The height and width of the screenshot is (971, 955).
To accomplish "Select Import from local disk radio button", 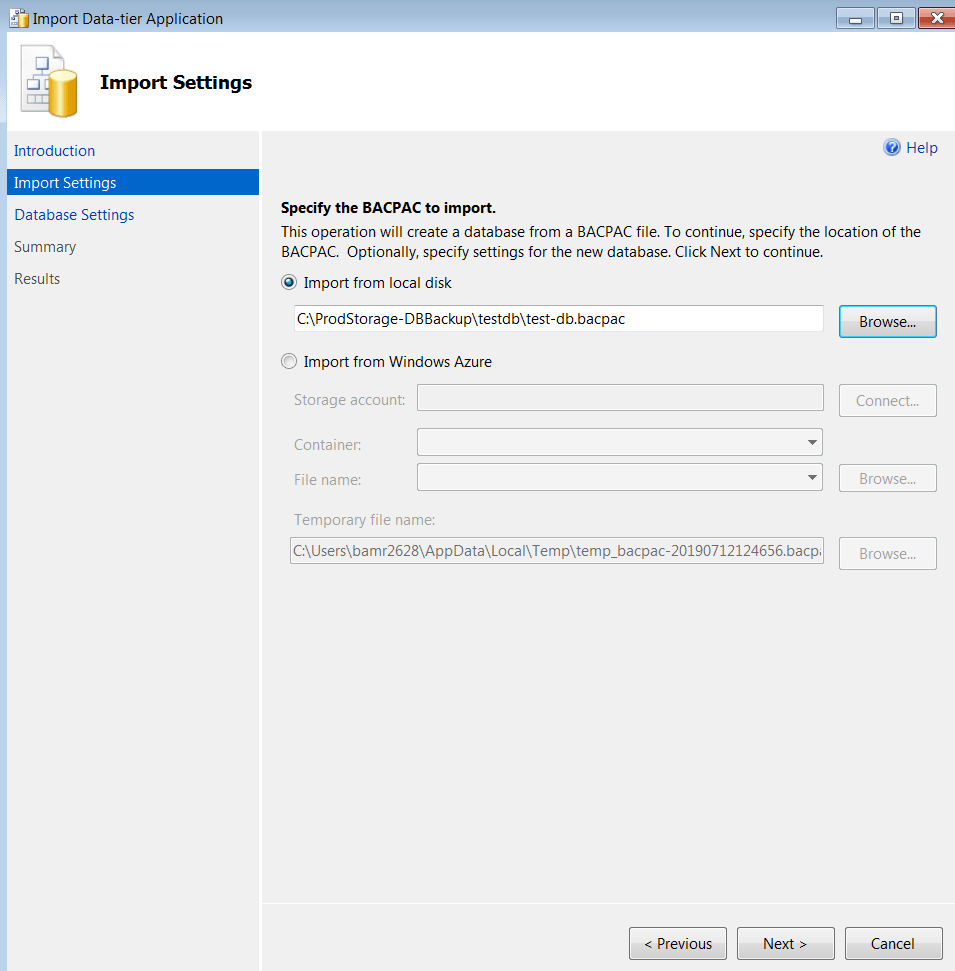I will (290, 283).
